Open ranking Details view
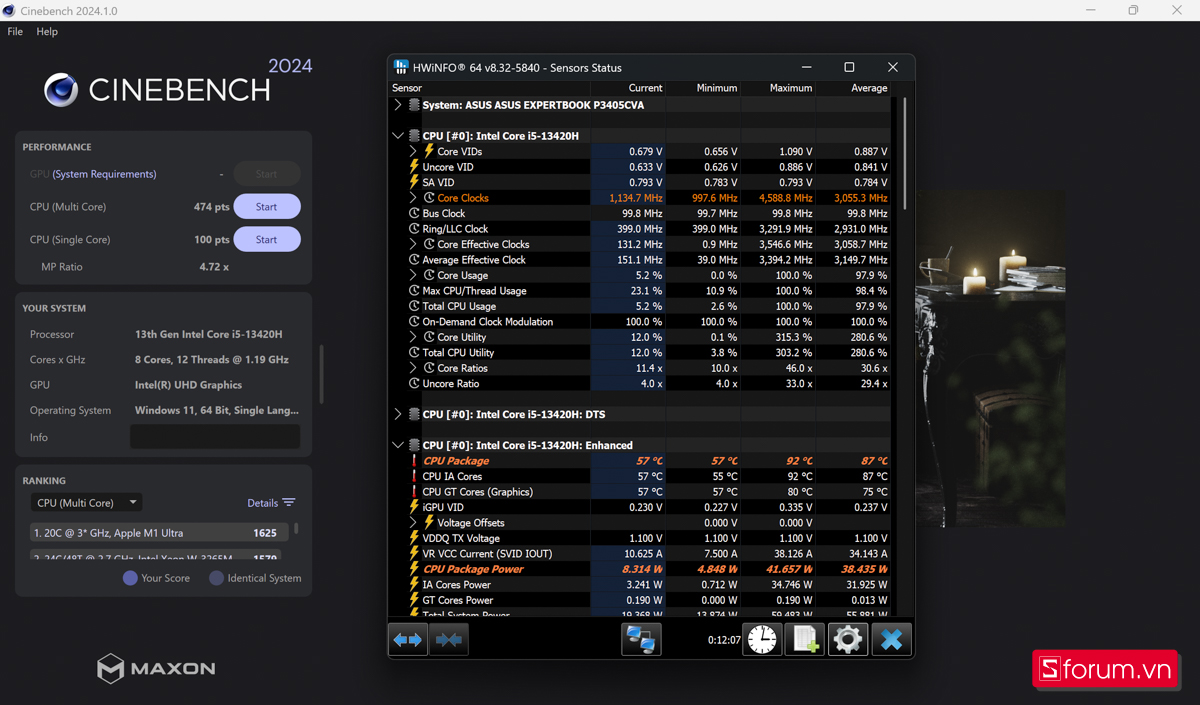1200x705 pixels. pos(263,502)
